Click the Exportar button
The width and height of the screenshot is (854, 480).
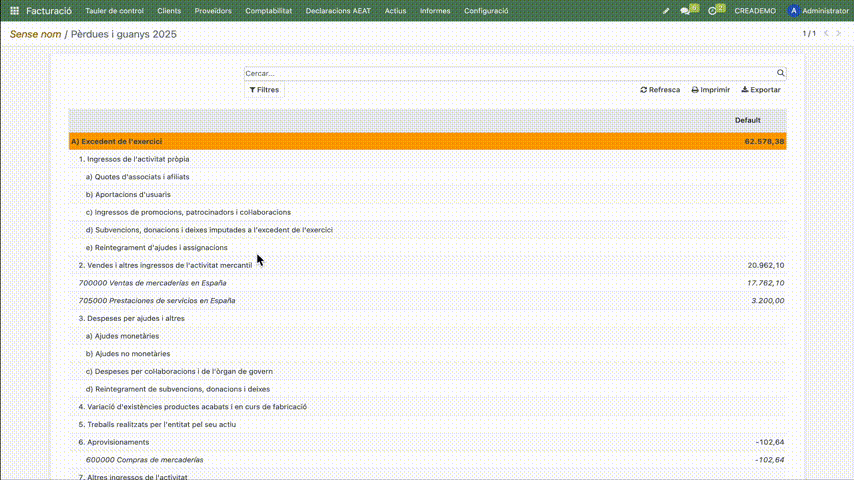(x=761, y=90)
